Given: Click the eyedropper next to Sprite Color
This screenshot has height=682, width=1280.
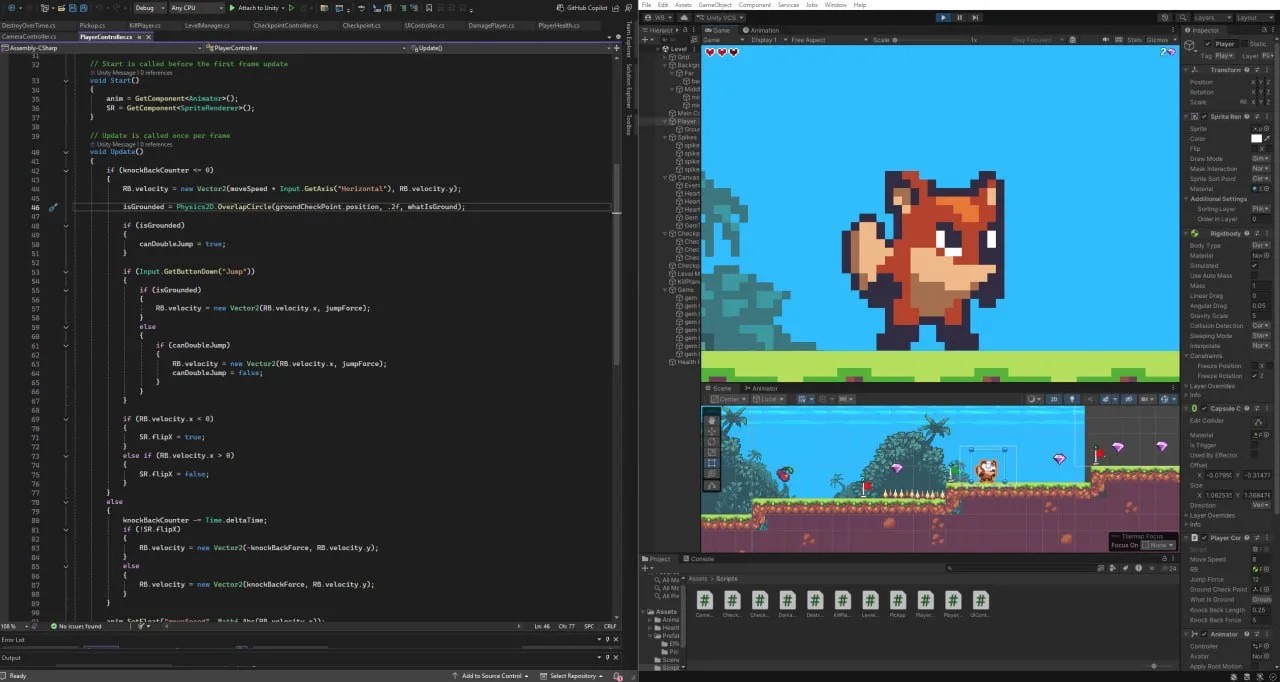Looking at the screenshot, I should tap(1268, 138).
